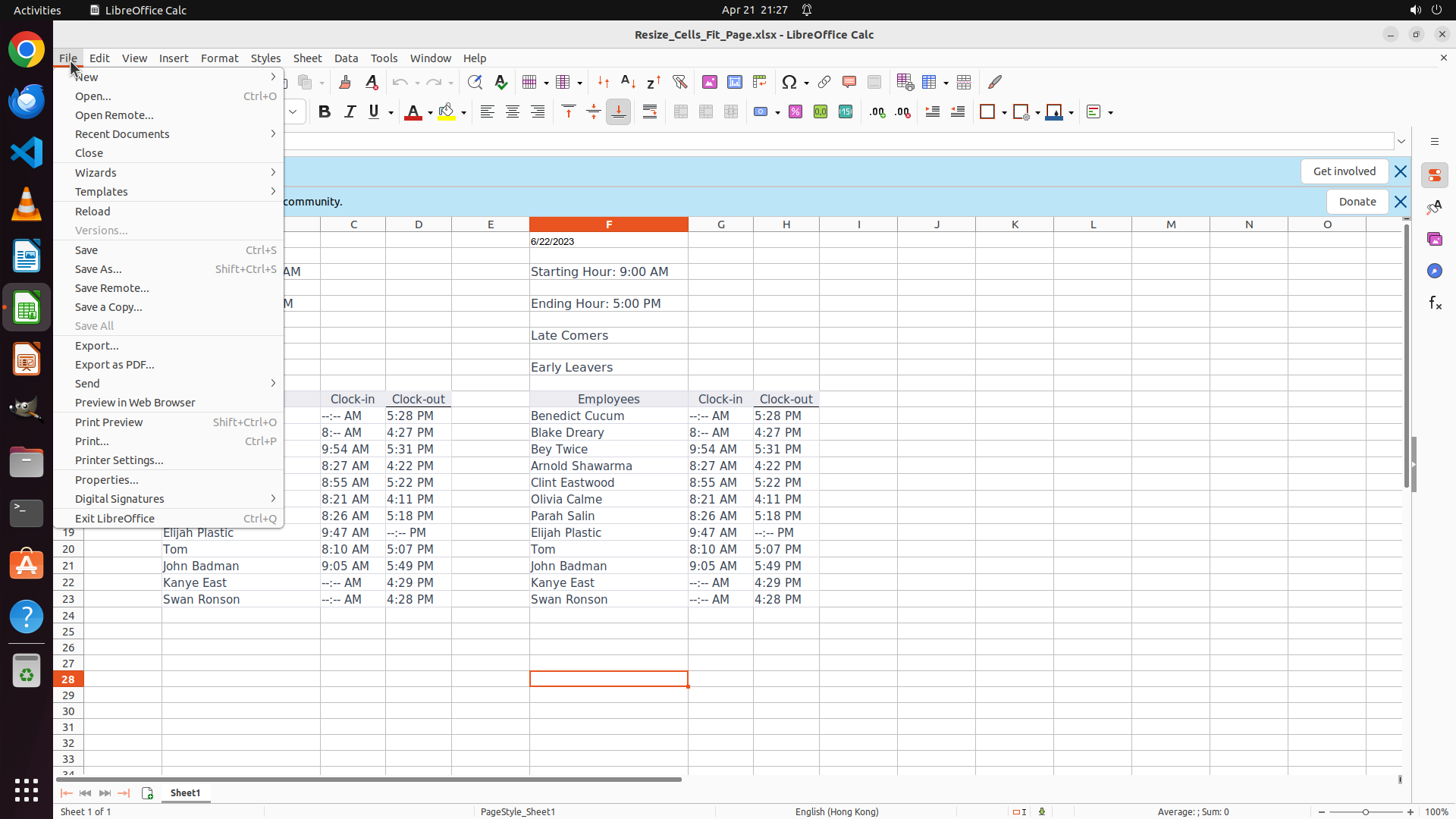This screenshot has height=819, width=1456.
Task: Click the Format as Percent icon
Action: point(795,112)
